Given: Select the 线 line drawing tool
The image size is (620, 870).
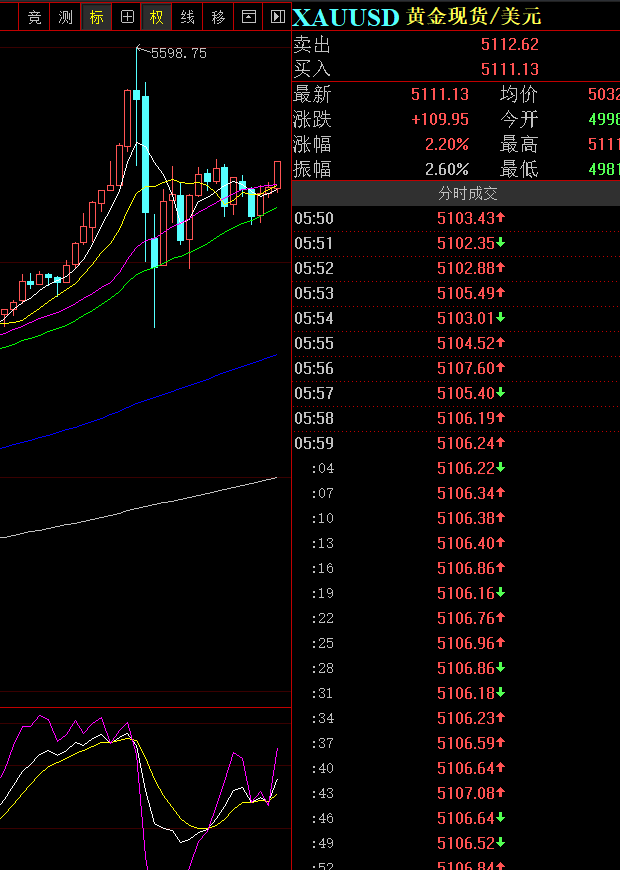Looking at the screenshot, I should (x=188, y=17).
